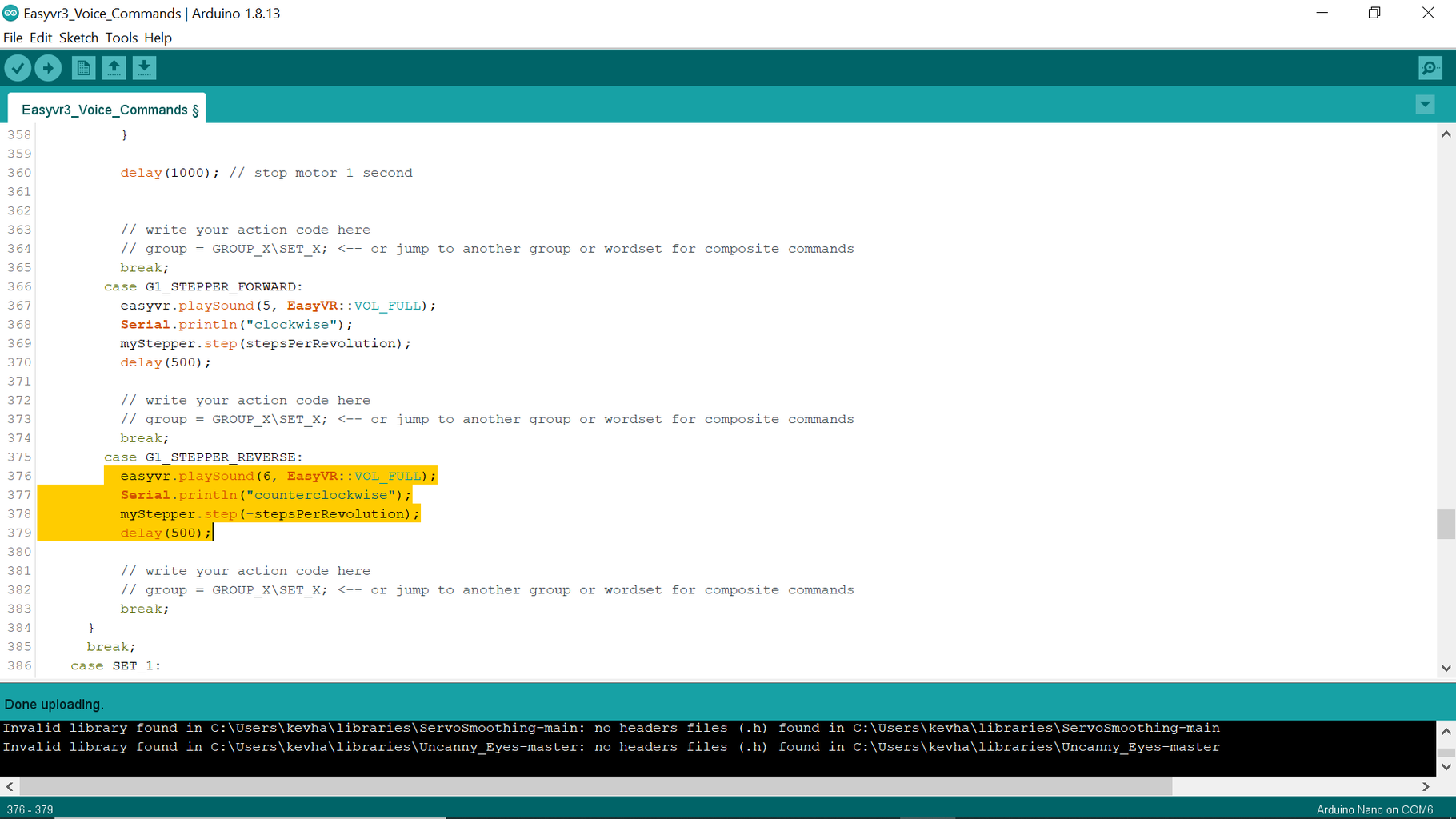
Task: Open a sketch via the up-arrow toolbar icon
Action: click(x=114, y=68)
